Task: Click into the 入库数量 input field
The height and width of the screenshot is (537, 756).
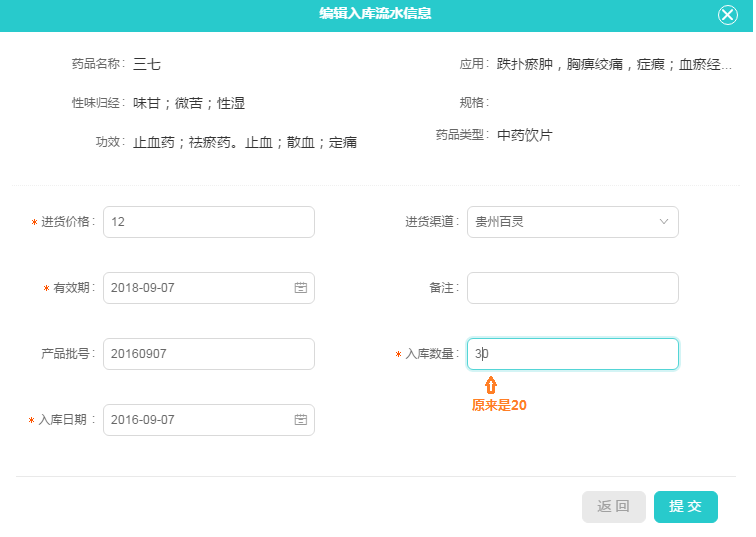Action: (x=572, y=354)
